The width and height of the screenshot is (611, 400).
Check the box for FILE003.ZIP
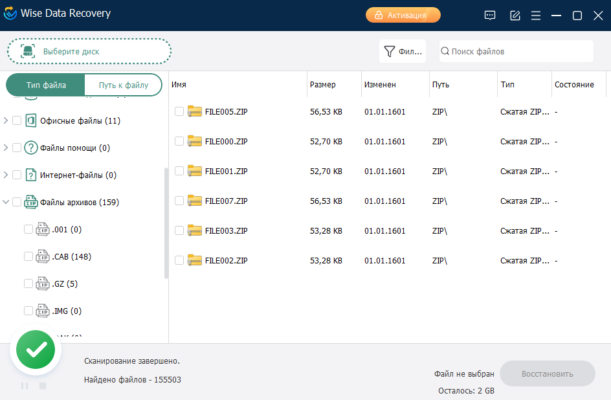(x=179, y=230)
